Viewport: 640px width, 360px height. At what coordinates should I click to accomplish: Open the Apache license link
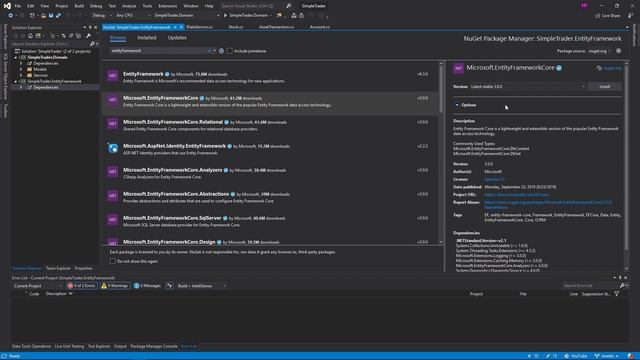pos(494,179)
